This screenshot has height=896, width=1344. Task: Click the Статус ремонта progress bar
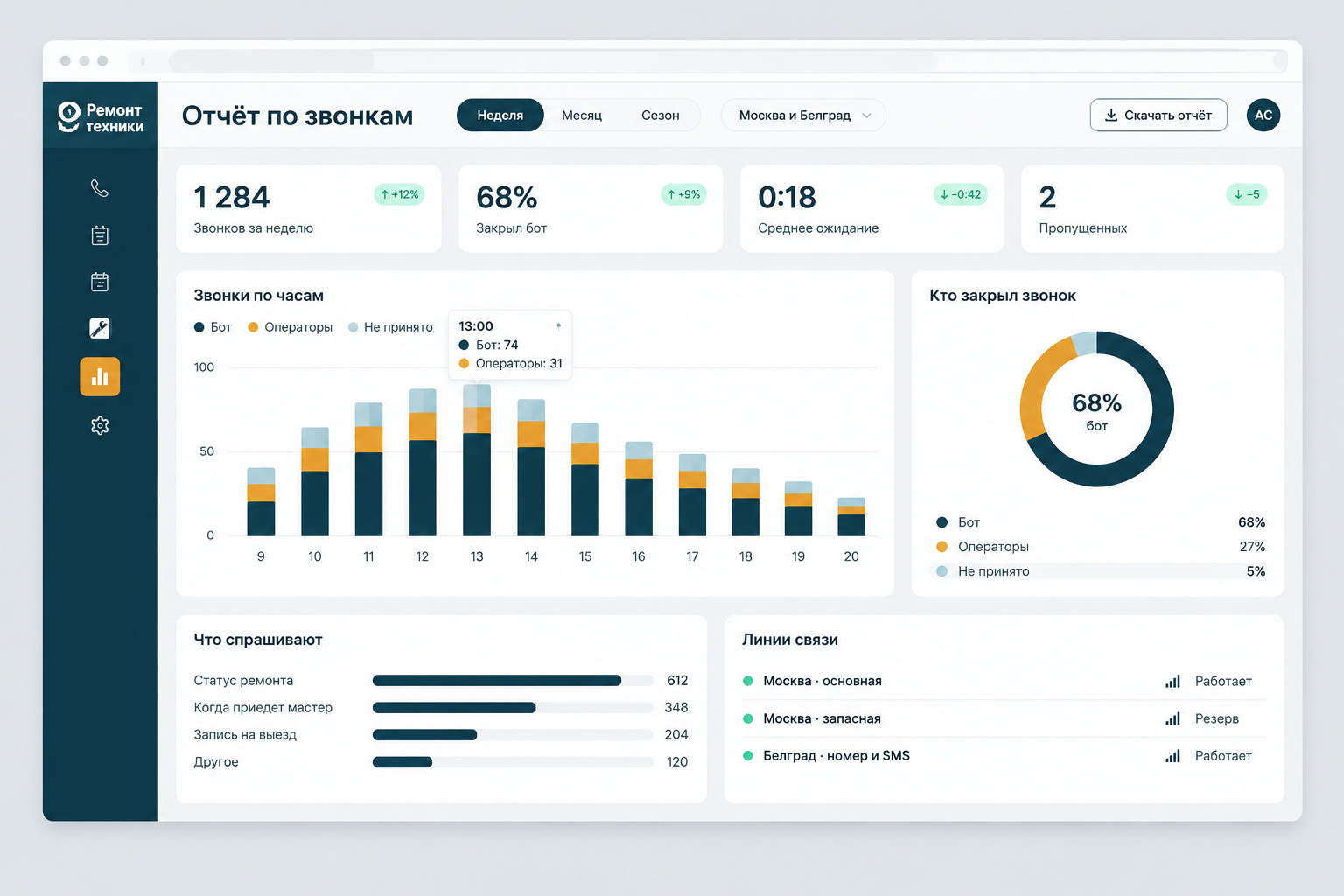(x=513, y=681)
